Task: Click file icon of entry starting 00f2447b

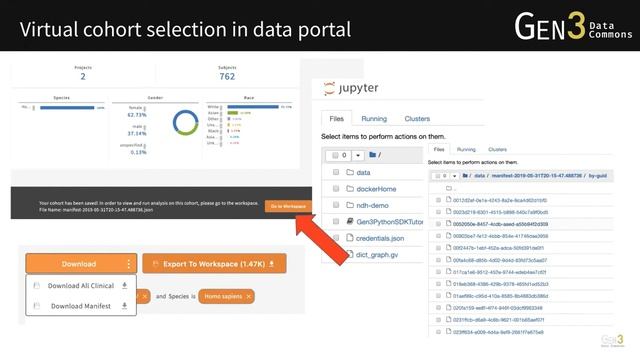Action: point(449,247)
